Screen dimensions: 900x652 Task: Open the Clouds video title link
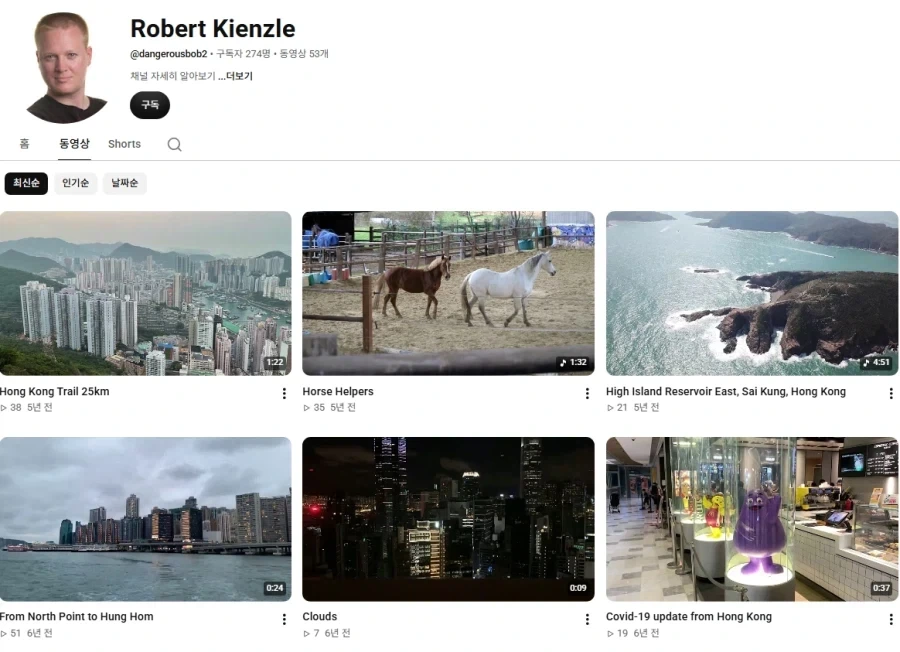(x=320, y=616)
